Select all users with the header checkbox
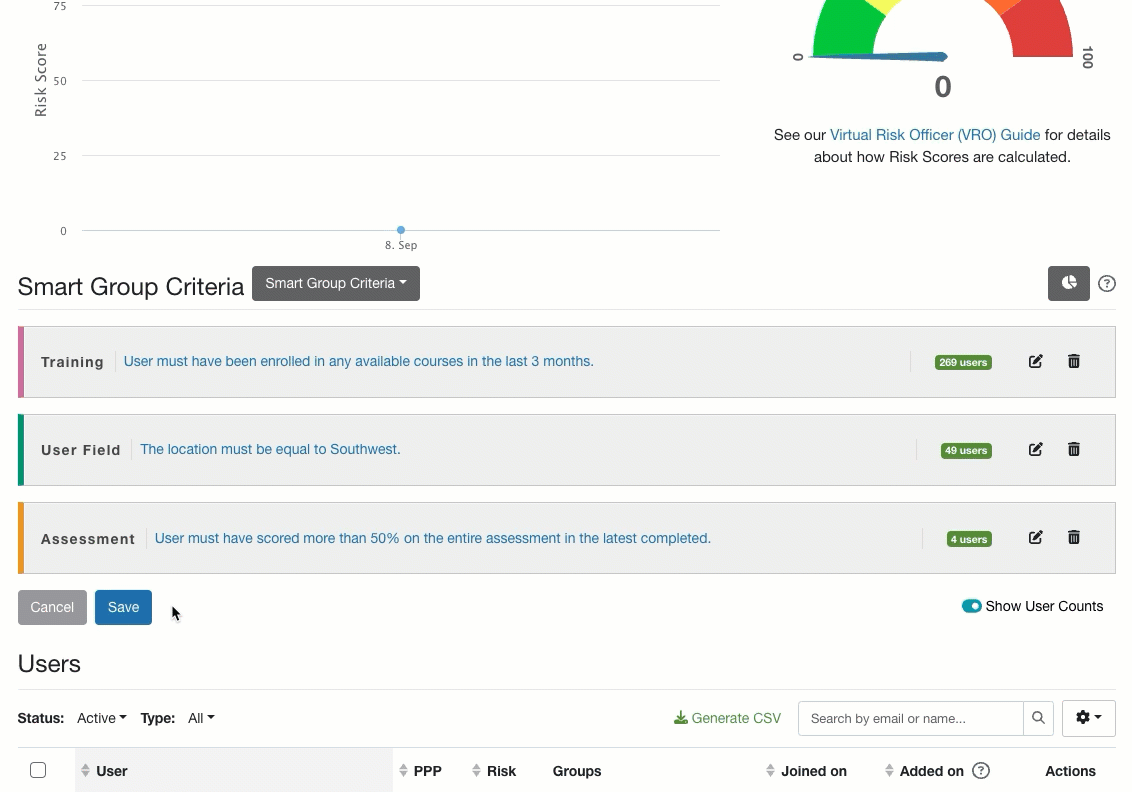Image resolution: width=1132 pixels, height=792 pixels. coord(38,770)
